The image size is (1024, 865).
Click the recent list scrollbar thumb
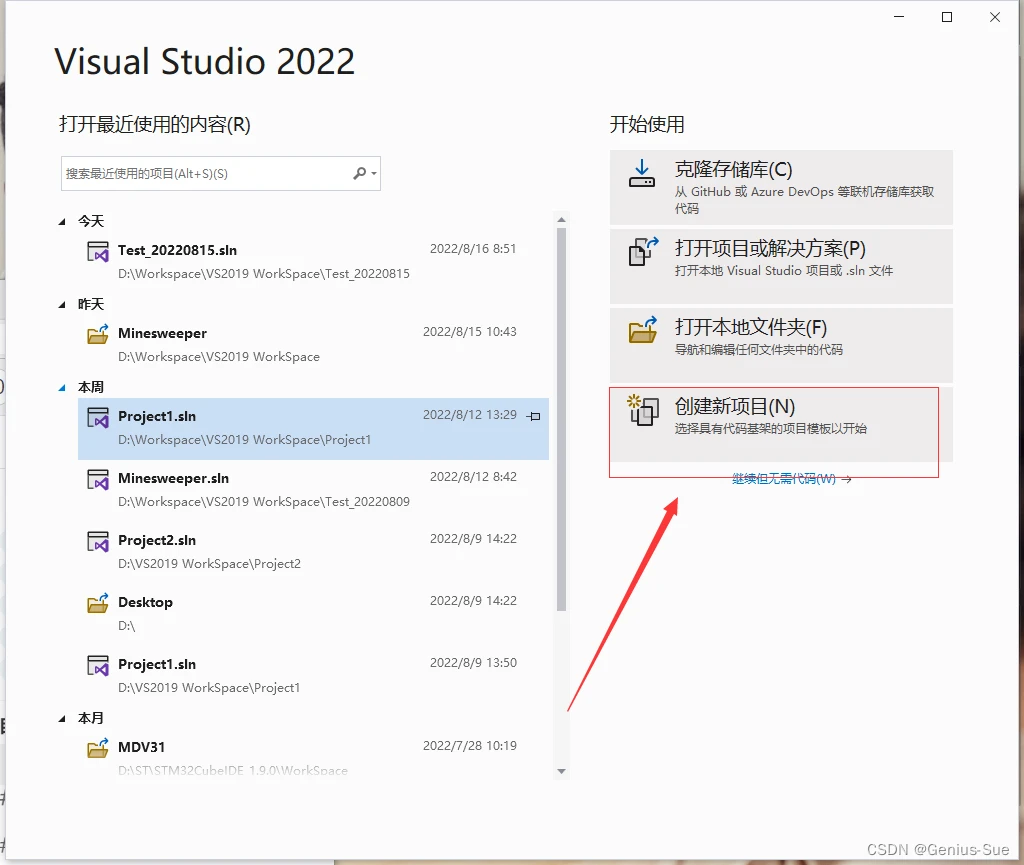pos(562,419)
